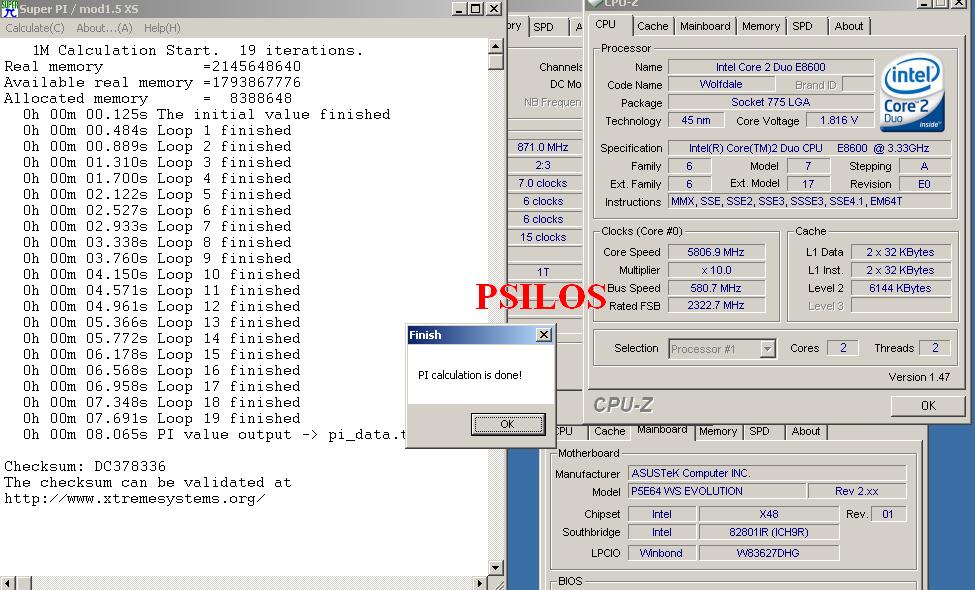The width and height of the screenshot is (975, 590).
Task: Click the 82801IR (ICH9R) southbridge value
Action: (x=769, y=532)
